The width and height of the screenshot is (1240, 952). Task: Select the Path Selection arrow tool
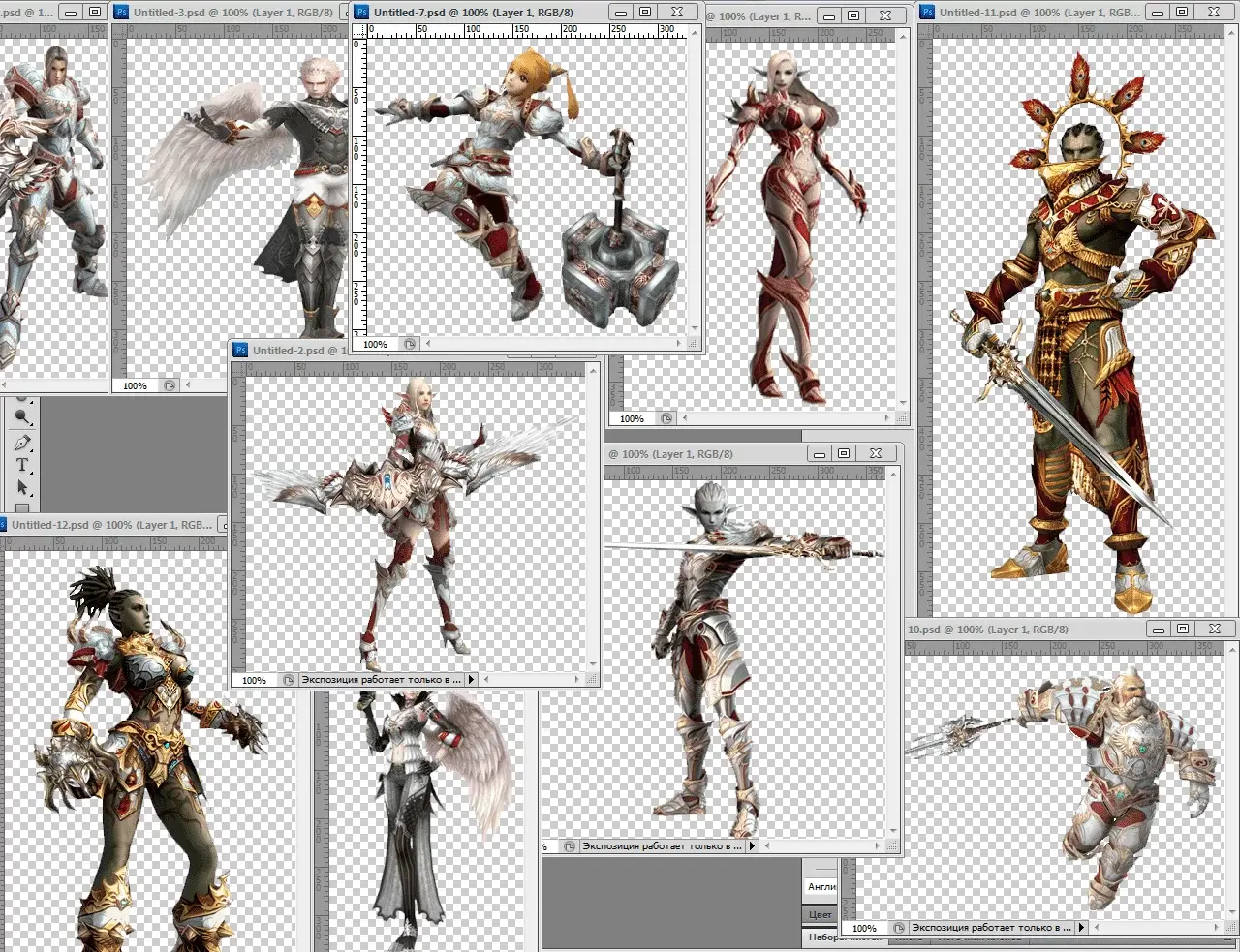point(23,488)
